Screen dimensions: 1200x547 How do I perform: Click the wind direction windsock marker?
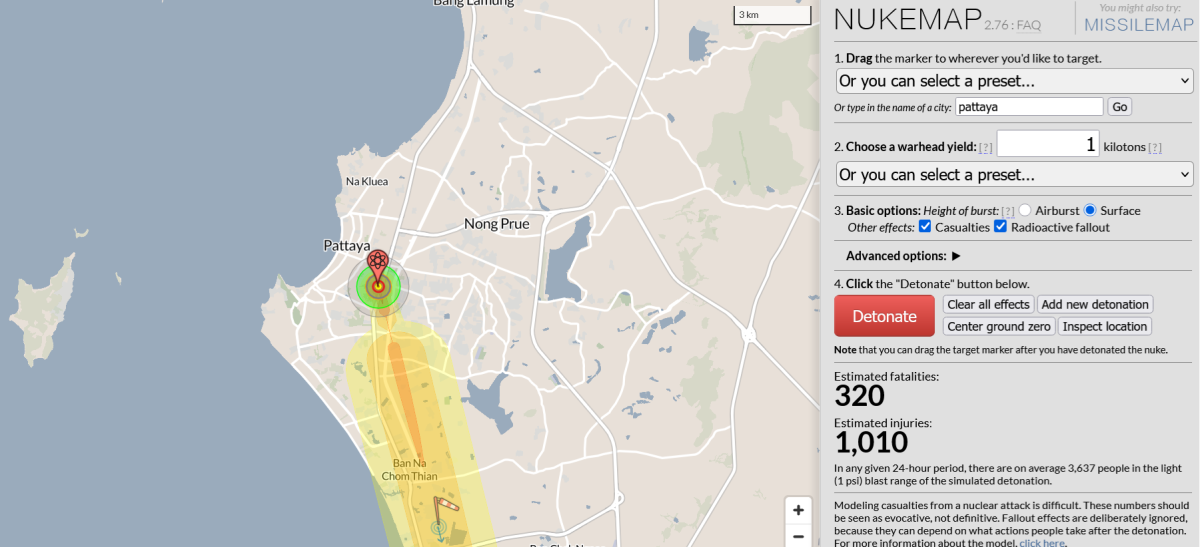click(x=449, y=504)
